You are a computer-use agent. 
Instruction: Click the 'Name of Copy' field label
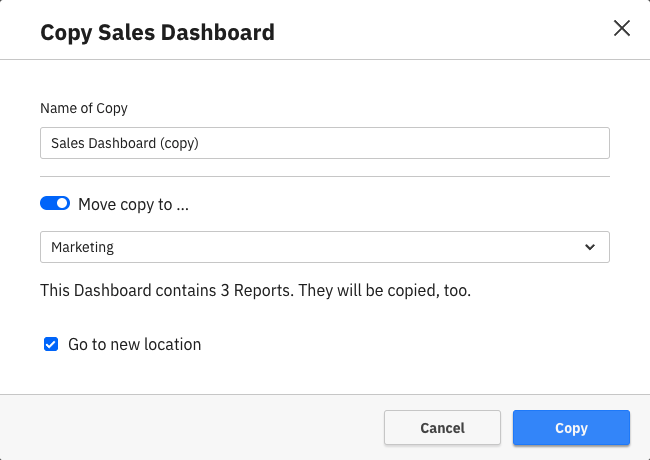[84, 108]
